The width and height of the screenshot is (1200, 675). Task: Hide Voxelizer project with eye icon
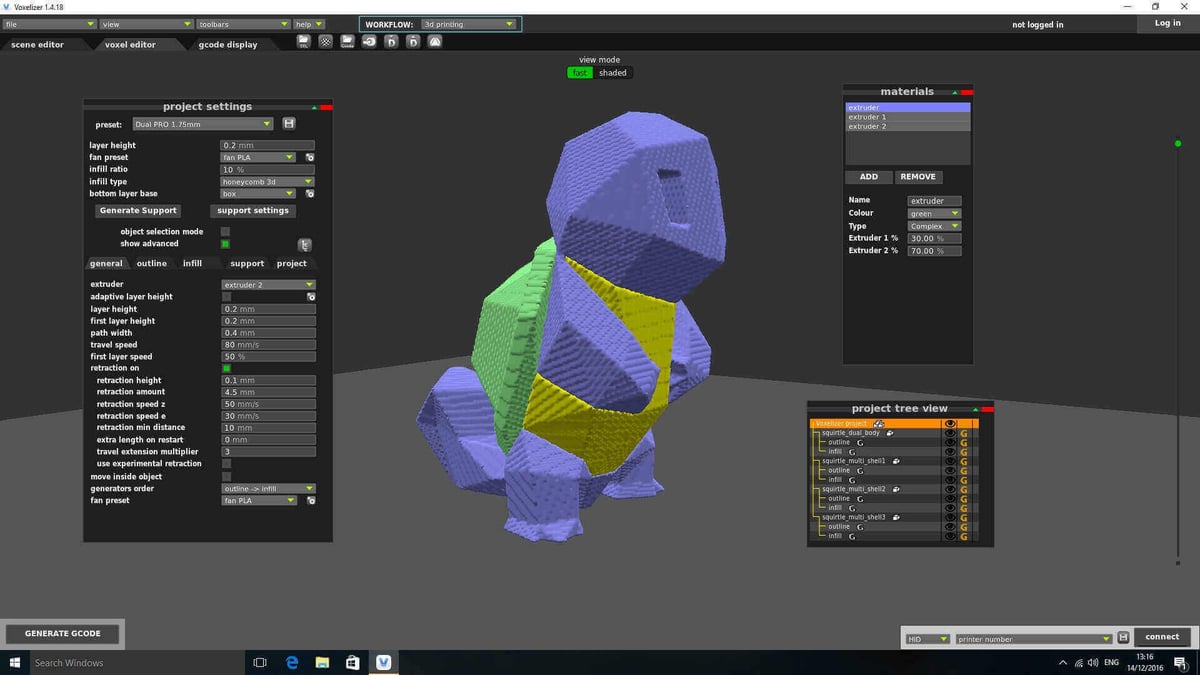click(x=949, y=424)
